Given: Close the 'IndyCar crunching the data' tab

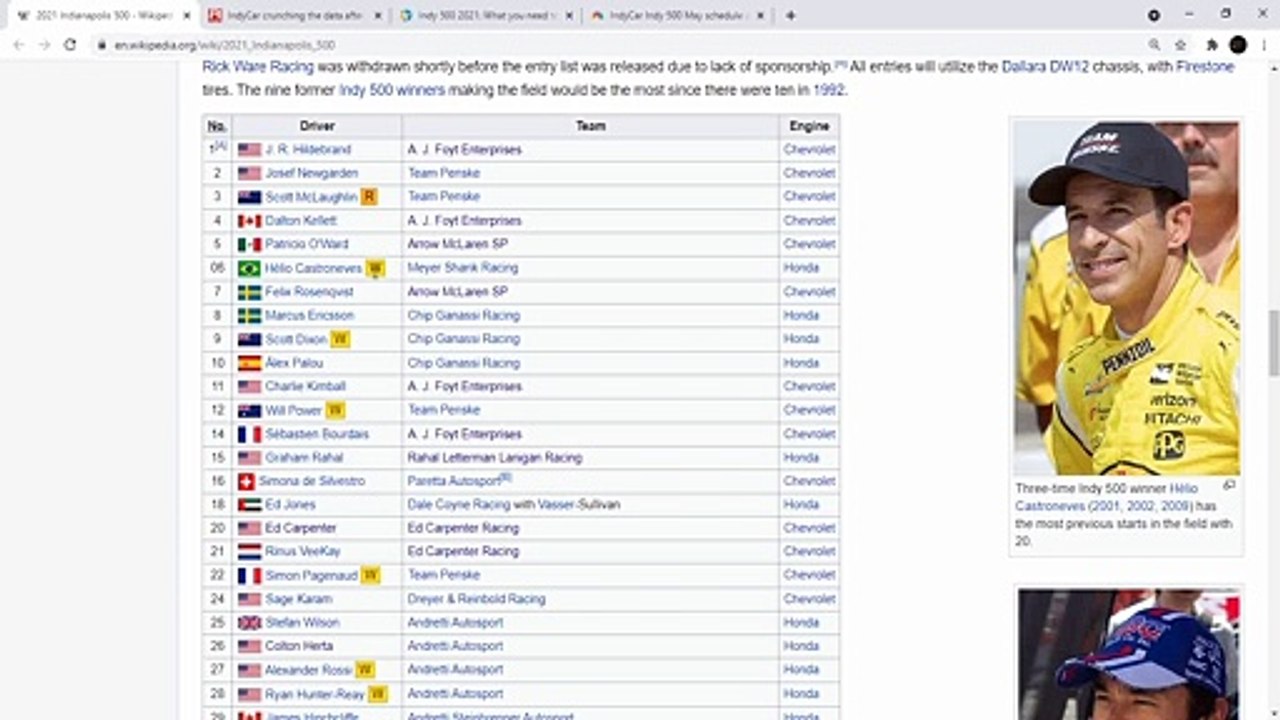Looking at the screenshot, I should tap(378, 16).
